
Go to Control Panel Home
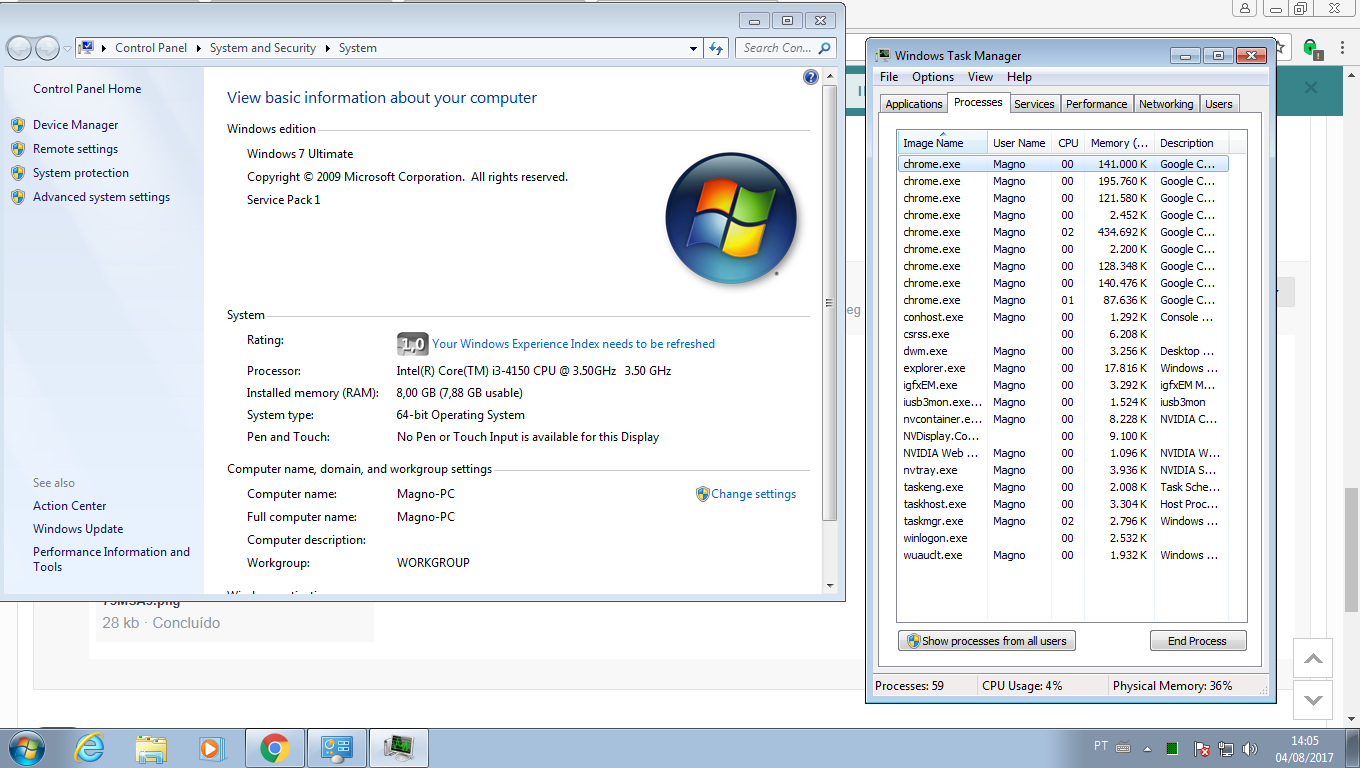87,89
